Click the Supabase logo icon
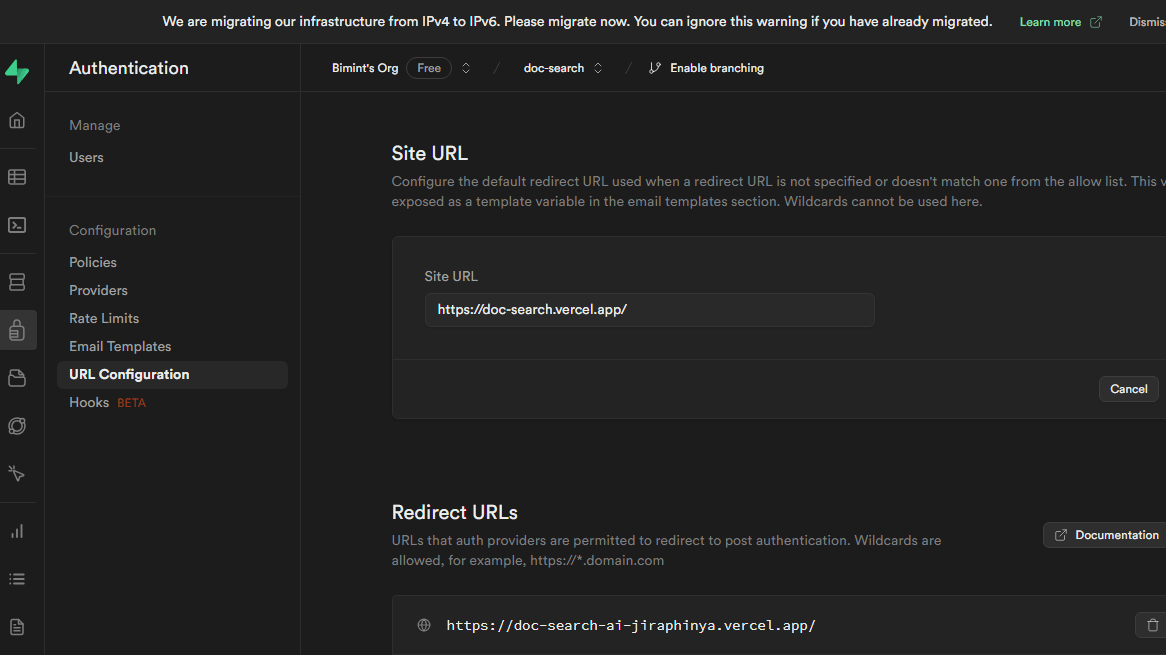 pos(17,72)
